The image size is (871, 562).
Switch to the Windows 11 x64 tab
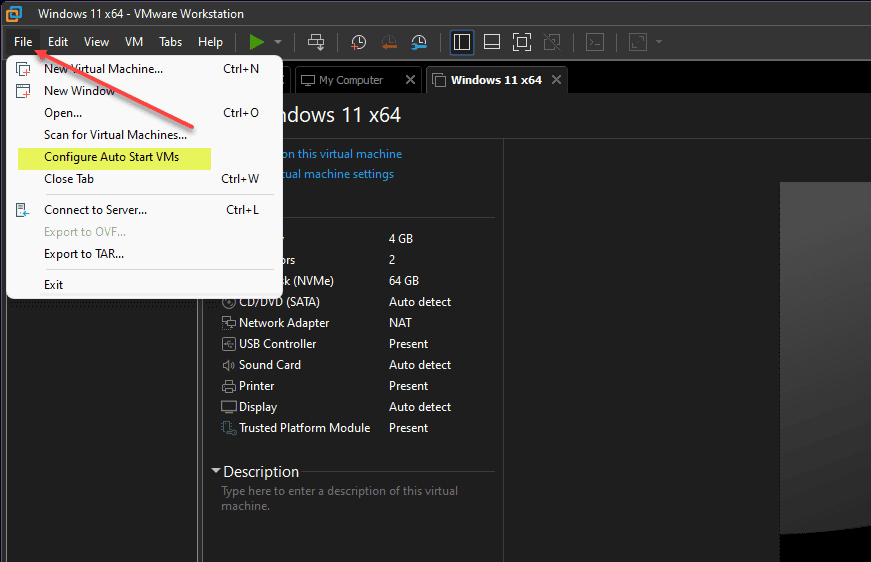click(495, 80)
